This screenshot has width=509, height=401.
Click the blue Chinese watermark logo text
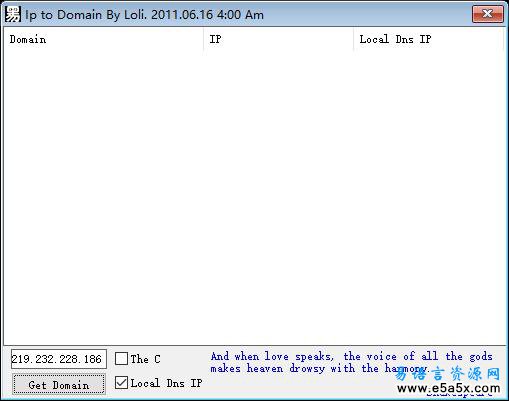(448, 374)
